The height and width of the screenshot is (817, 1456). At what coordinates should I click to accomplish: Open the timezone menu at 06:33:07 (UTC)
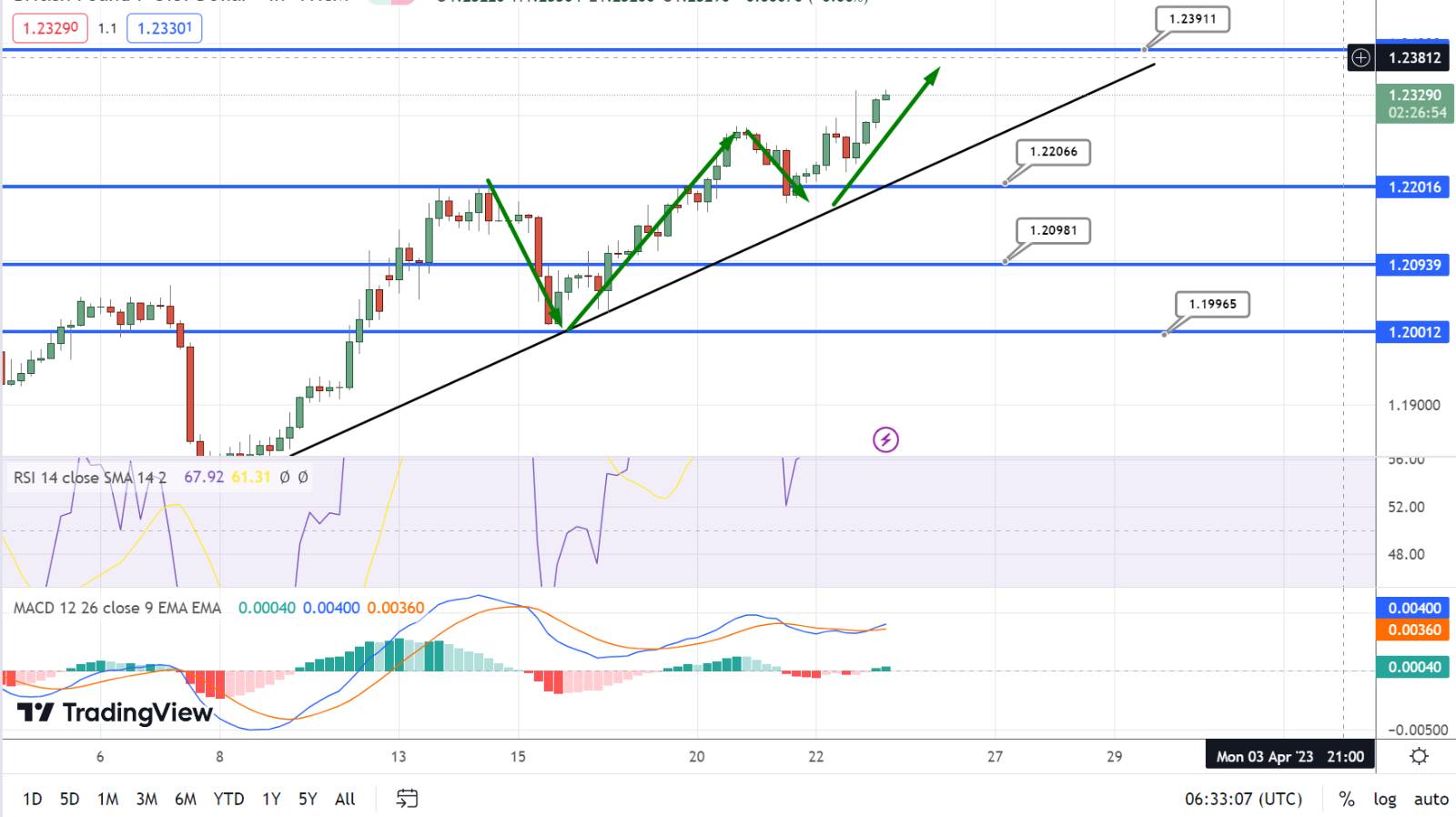click(1242, 799)
